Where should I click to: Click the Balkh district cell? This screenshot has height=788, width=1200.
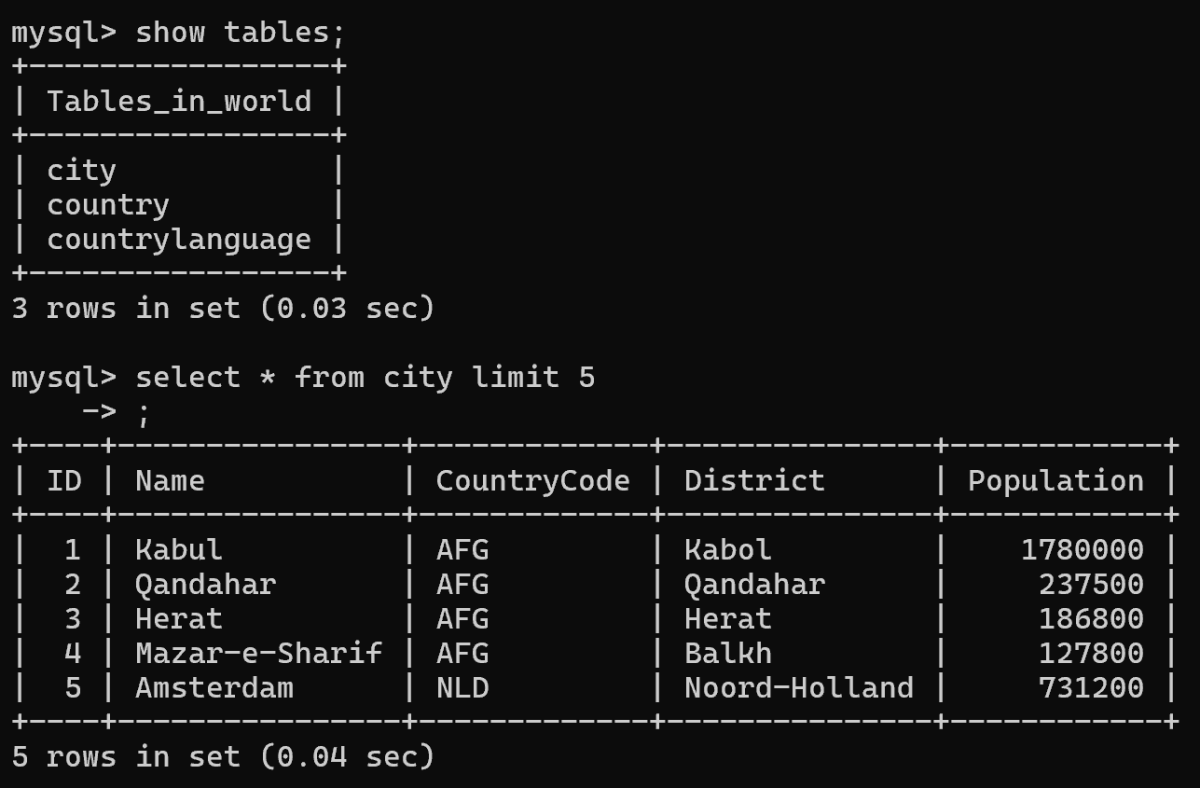[727, 654]
